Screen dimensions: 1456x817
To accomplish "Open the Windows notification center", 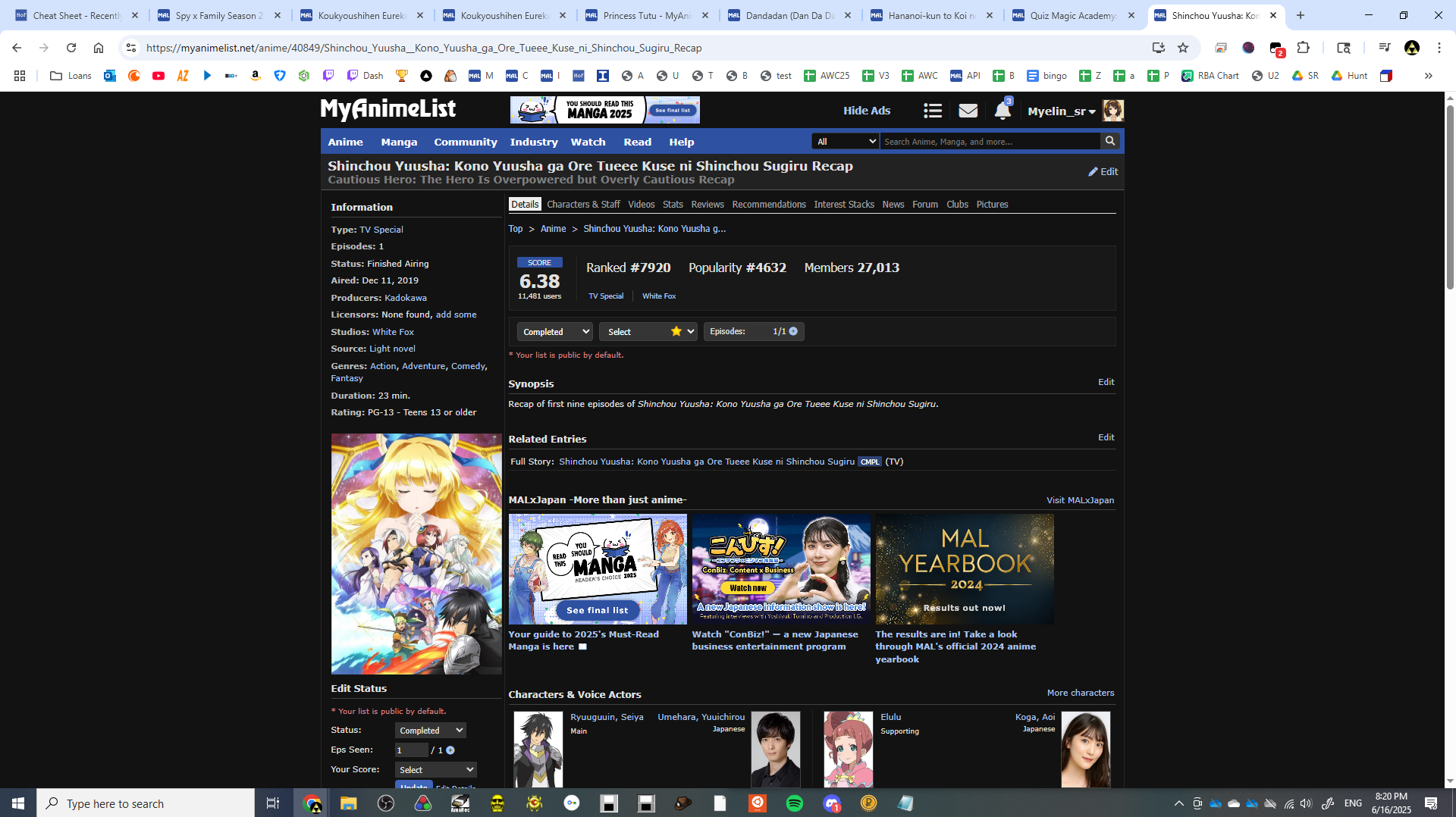I will [x=1431, y=803].
